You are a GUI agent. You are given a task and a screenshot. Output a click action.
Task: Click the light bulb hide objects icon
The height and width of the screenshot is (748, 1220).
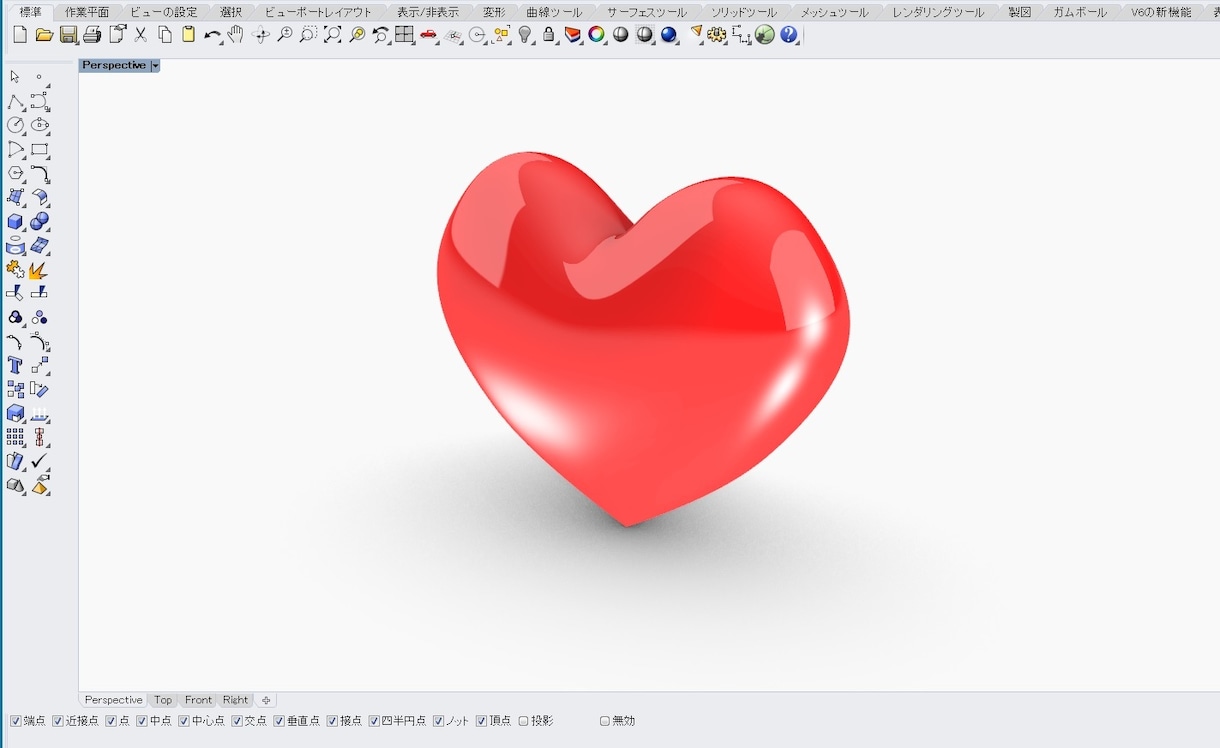click(525, 35)
